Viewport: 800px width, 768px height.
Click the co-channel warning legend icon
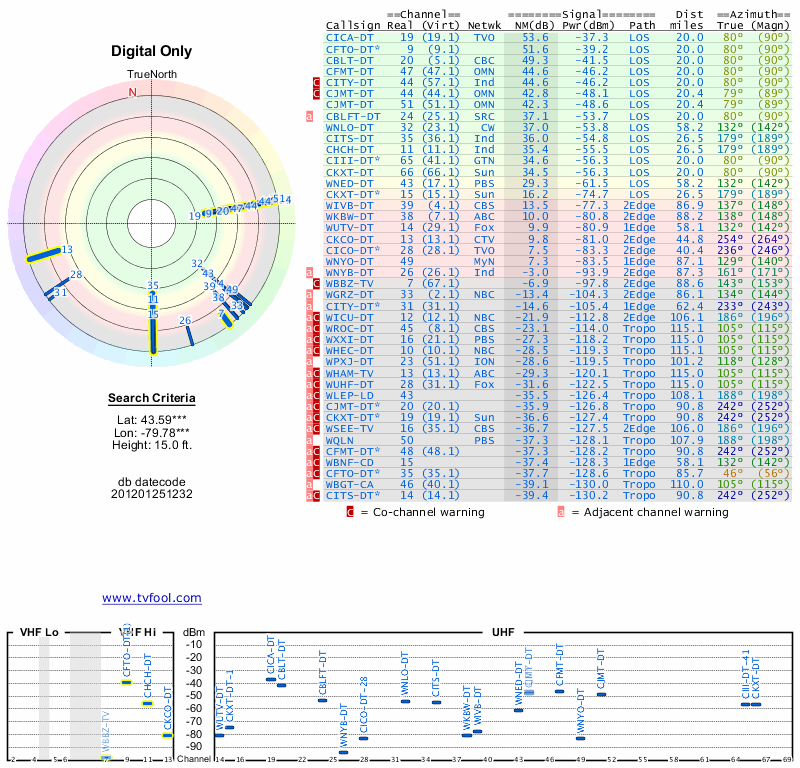[x=350, y=512]
